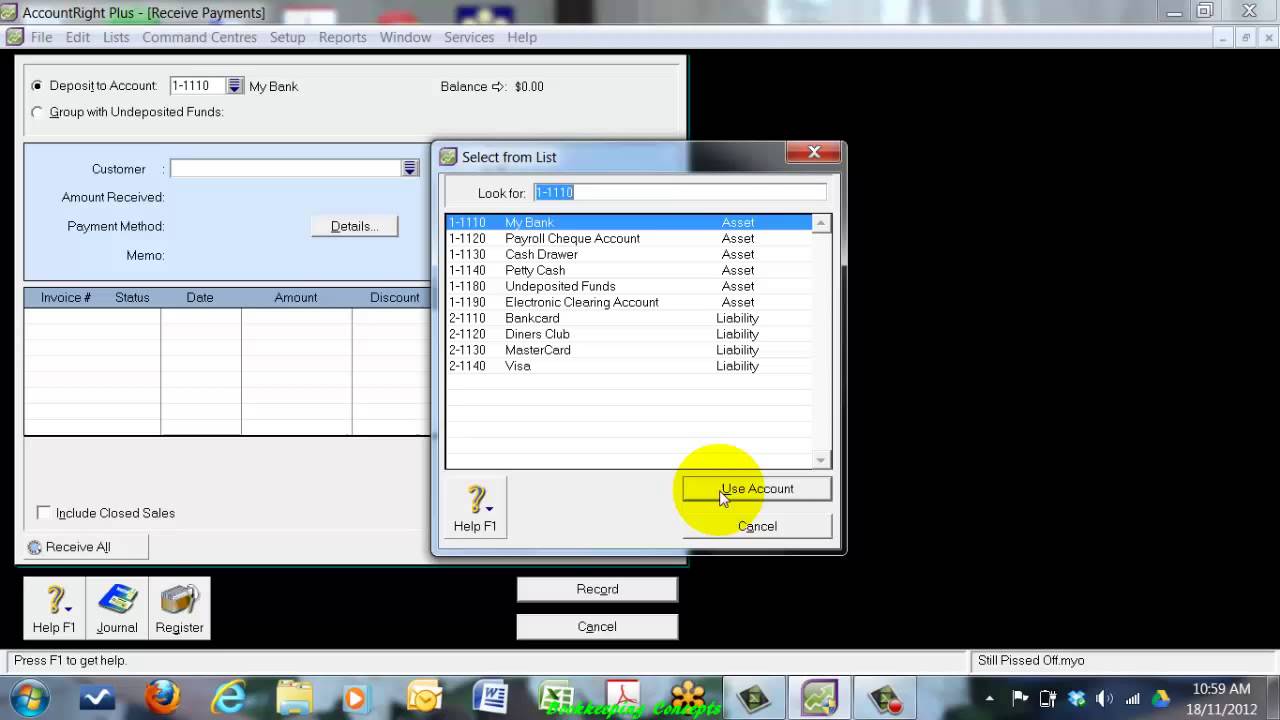This screenshot has height=720, width=1280.
Task: Open Outlook from the taskbar
Action: click(425, 696)
